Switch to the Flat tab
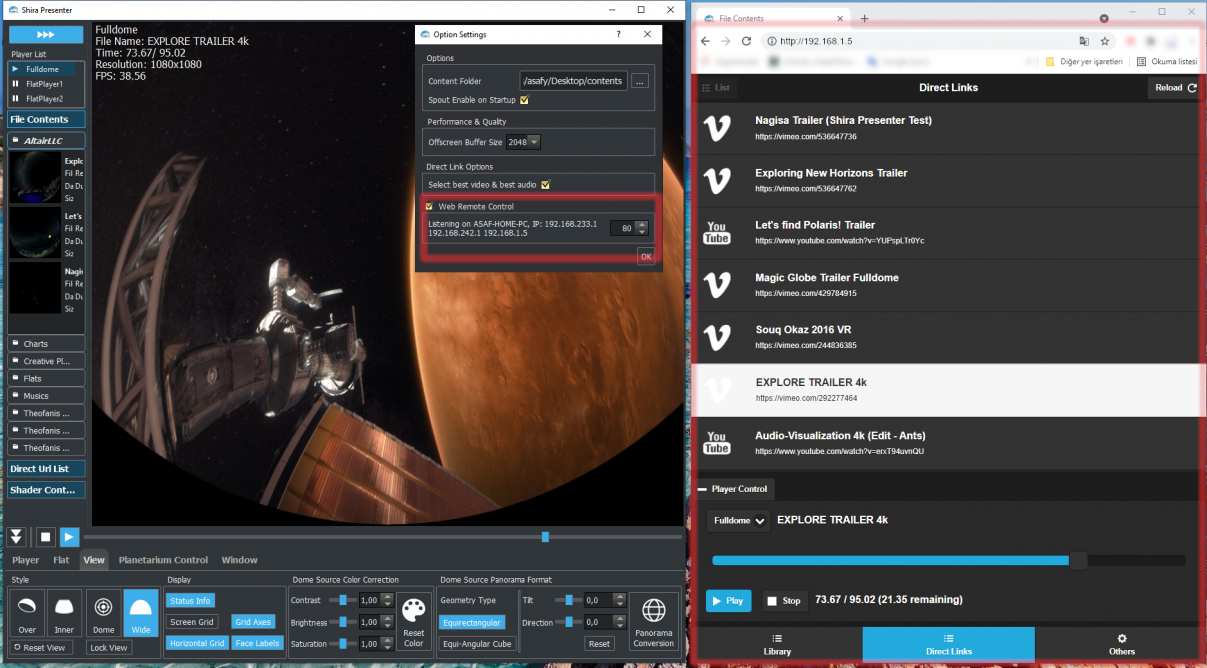Screen dimensions: 1207x668 [61, 560]
